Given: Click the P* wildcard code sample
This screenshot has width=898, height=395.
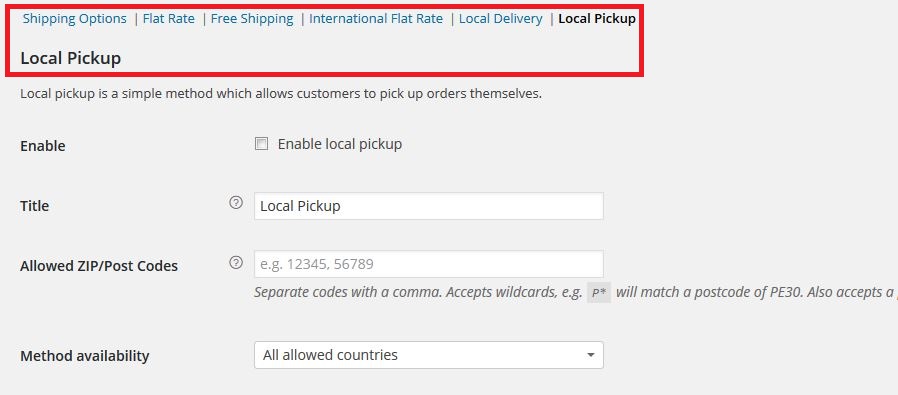Looking at the screenshot, I should (599, 293).
